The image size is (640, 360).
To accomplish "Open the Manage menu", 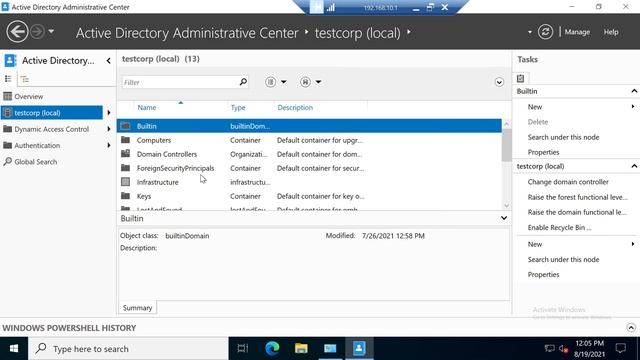I will coord(577,32).
